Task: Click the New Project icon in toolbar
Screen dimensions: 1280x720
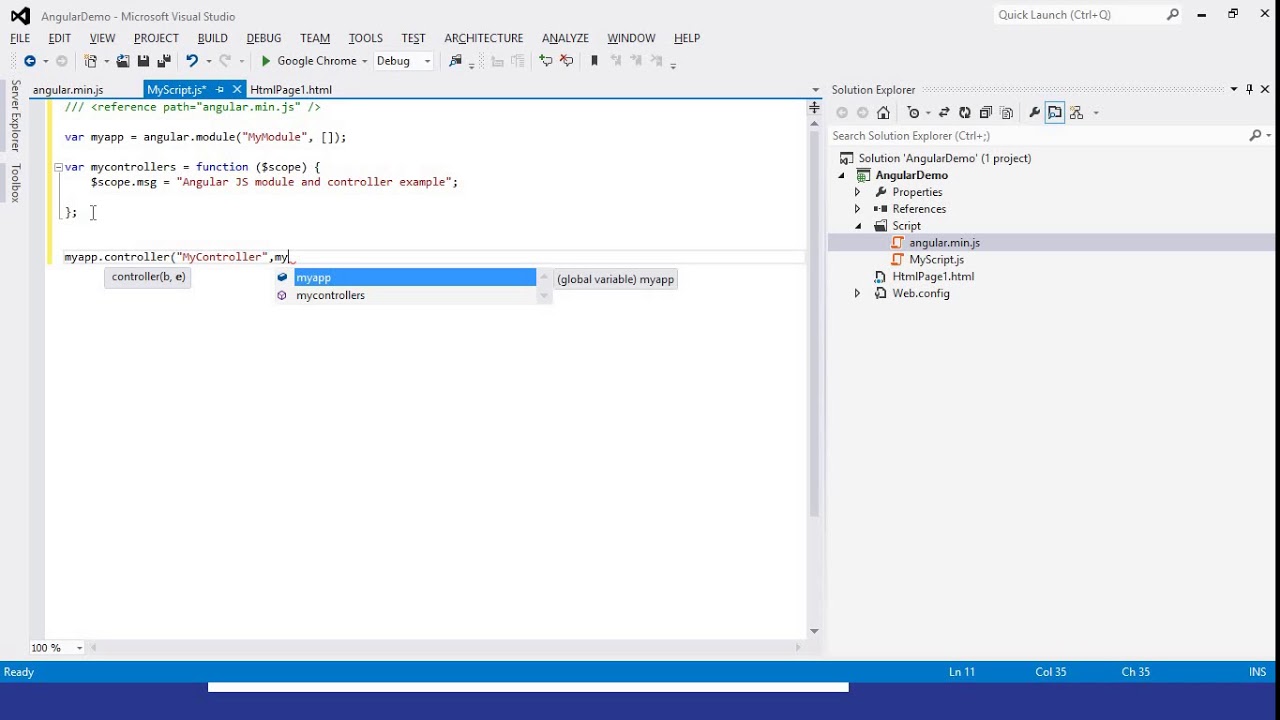Action: point(91,61)
